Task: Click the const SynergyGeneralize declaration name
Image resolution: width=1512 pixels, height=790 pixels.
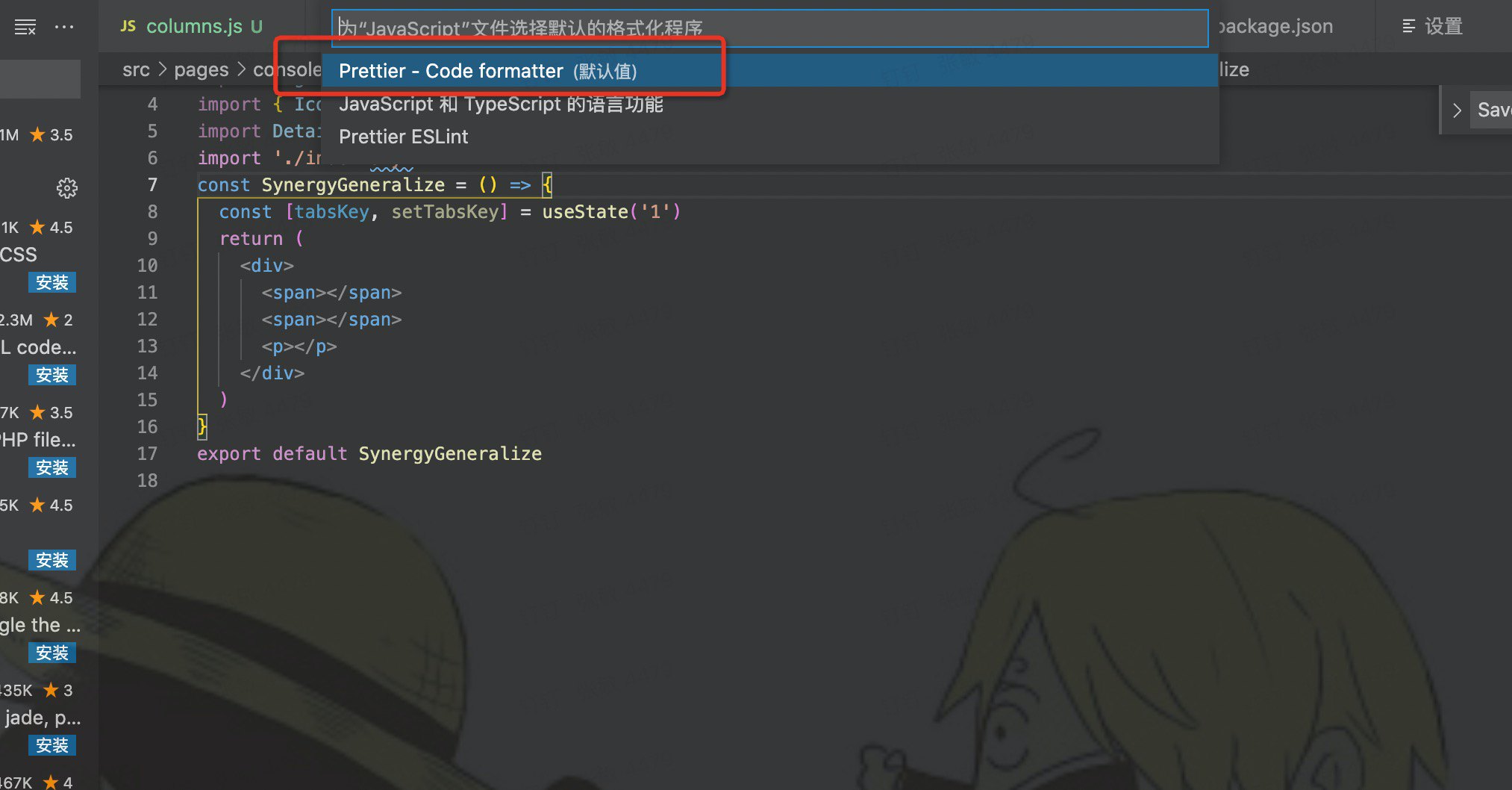Action: (x=353, y=184)
